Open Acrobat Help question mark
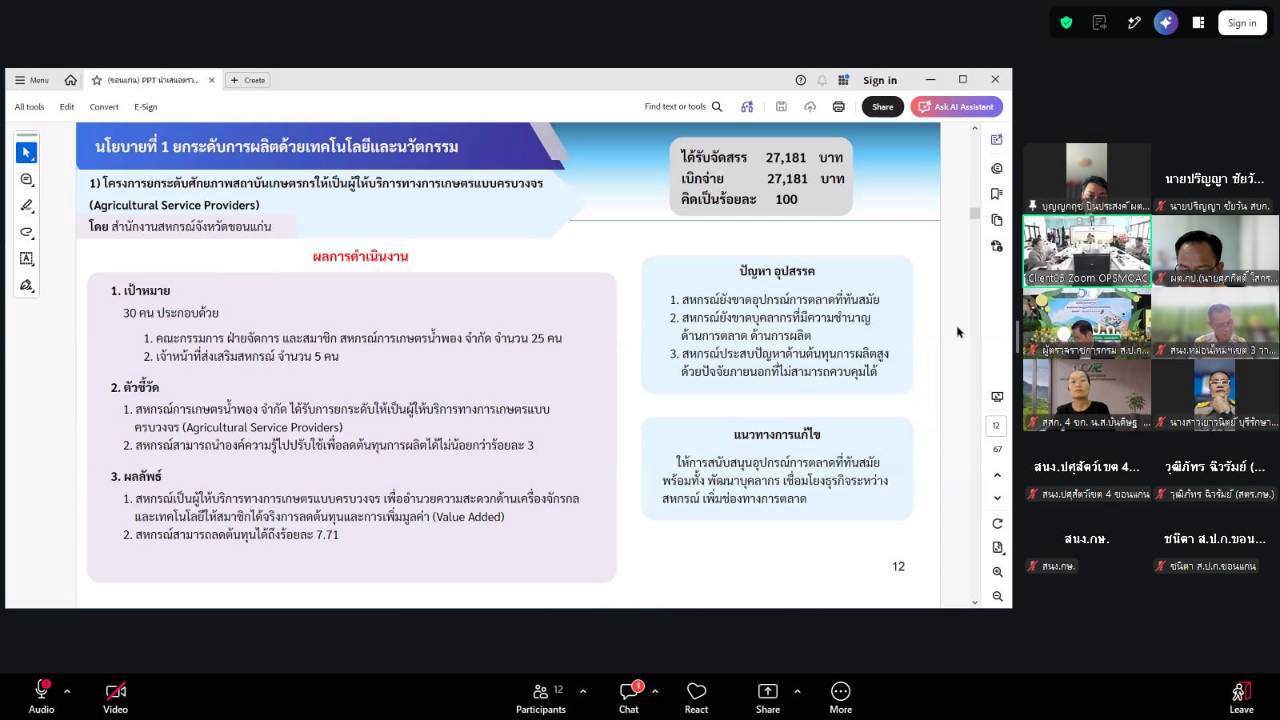 tap(800, 80)
